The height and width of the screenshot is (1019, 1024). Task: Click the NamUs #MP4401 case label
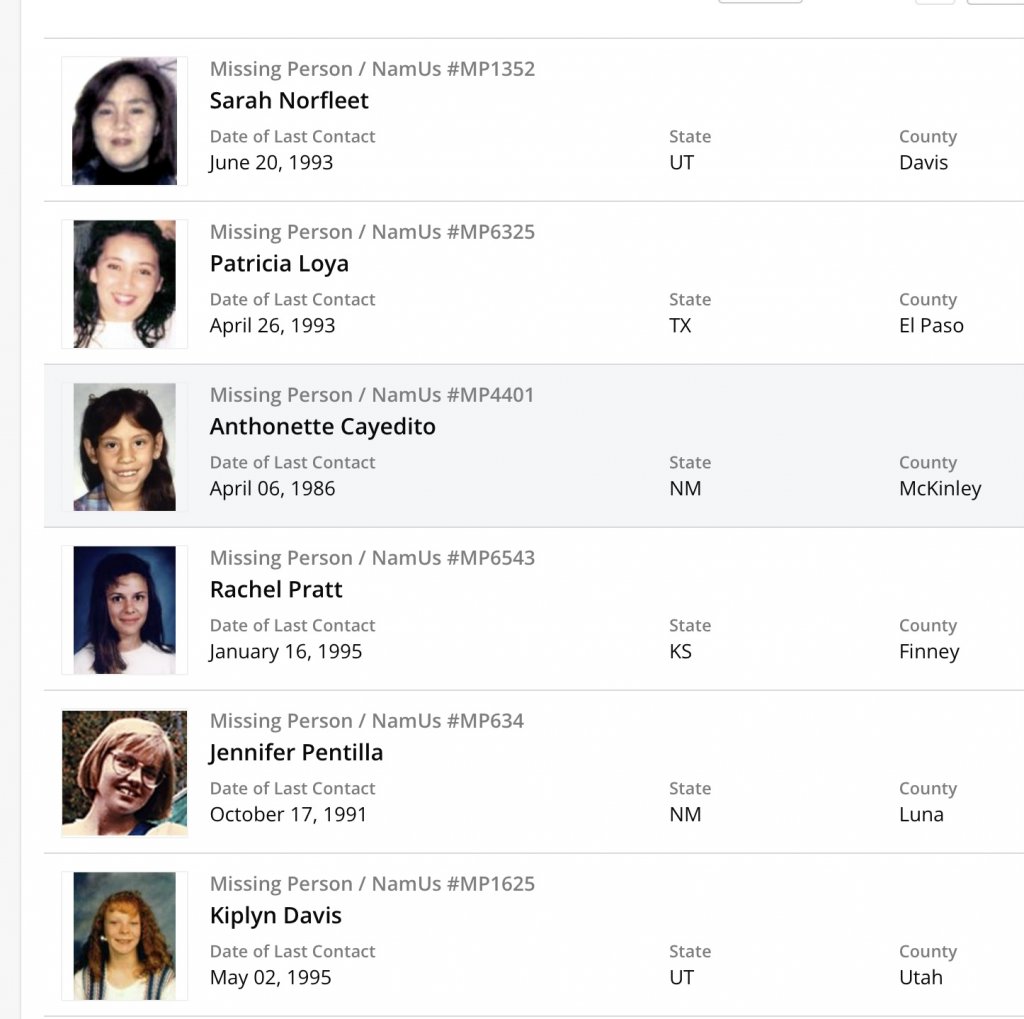[372, 395]
